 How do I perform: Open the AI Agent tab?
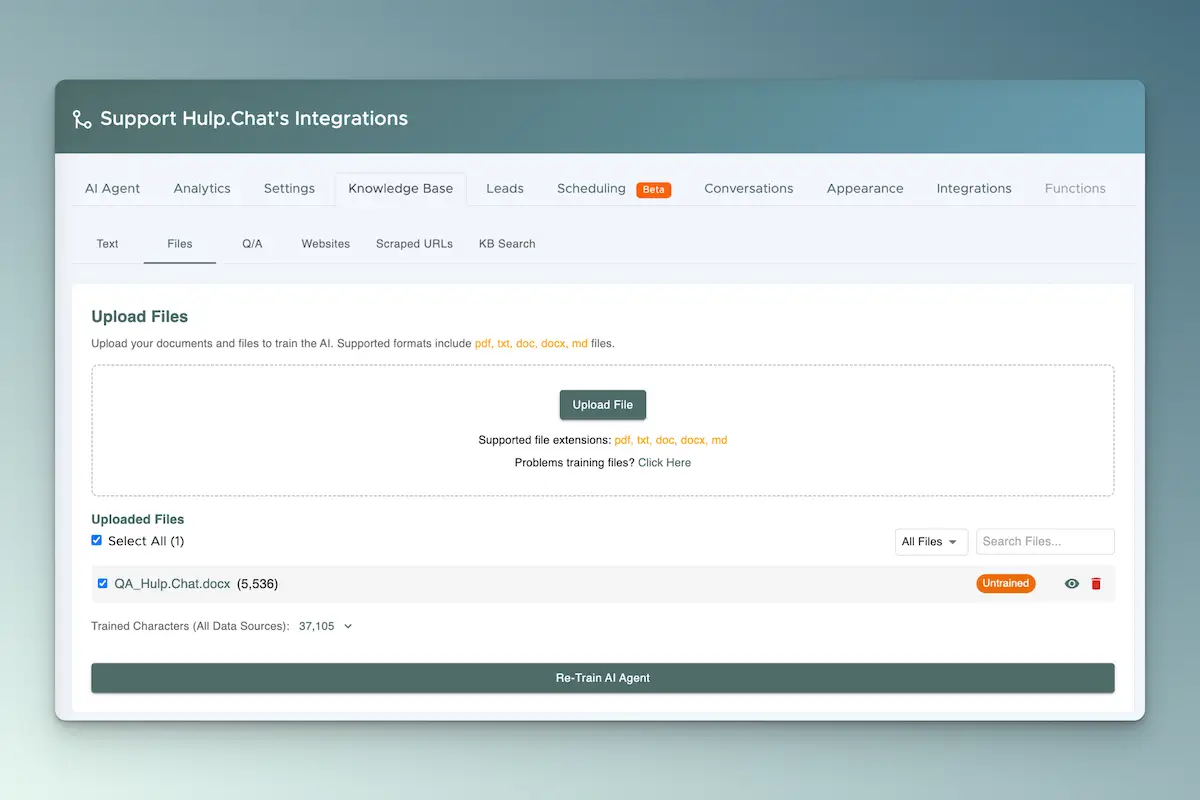(x=112, y=188)
